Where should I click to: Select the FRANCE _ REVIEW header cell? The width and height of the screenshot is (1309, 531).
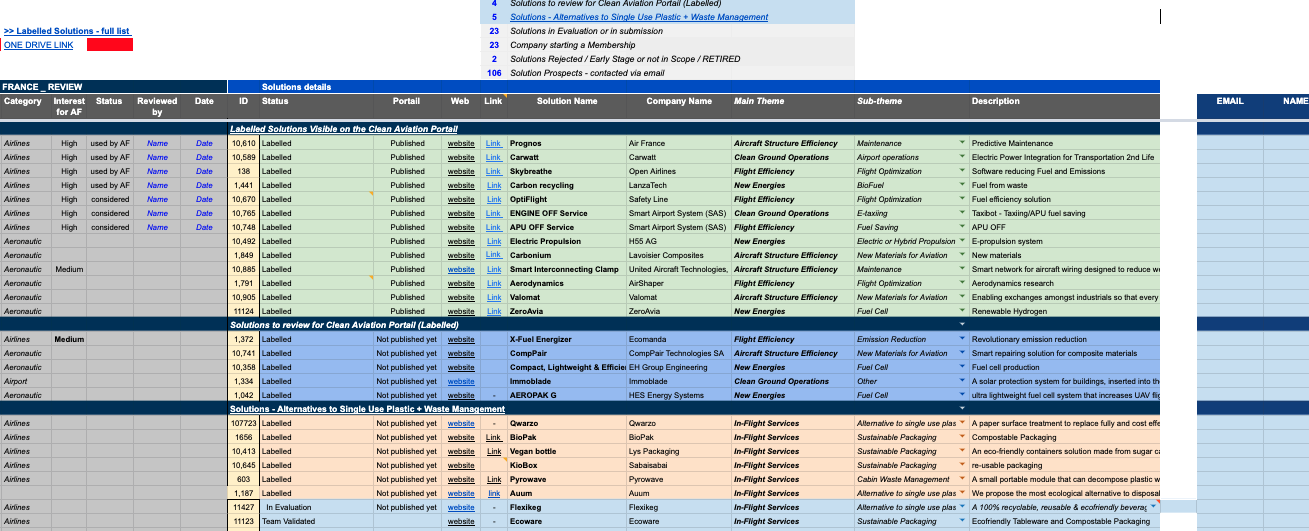[x=114, y=87]
